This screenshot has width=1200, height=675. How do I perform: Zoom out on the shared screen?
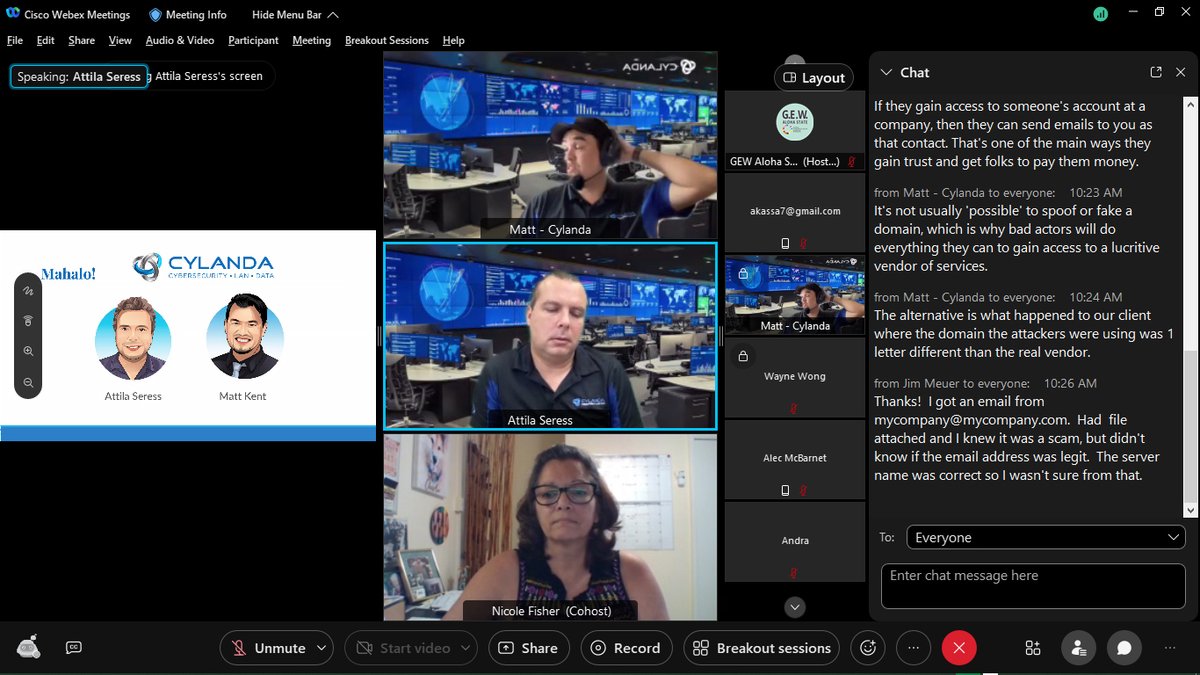coord(28,382)
